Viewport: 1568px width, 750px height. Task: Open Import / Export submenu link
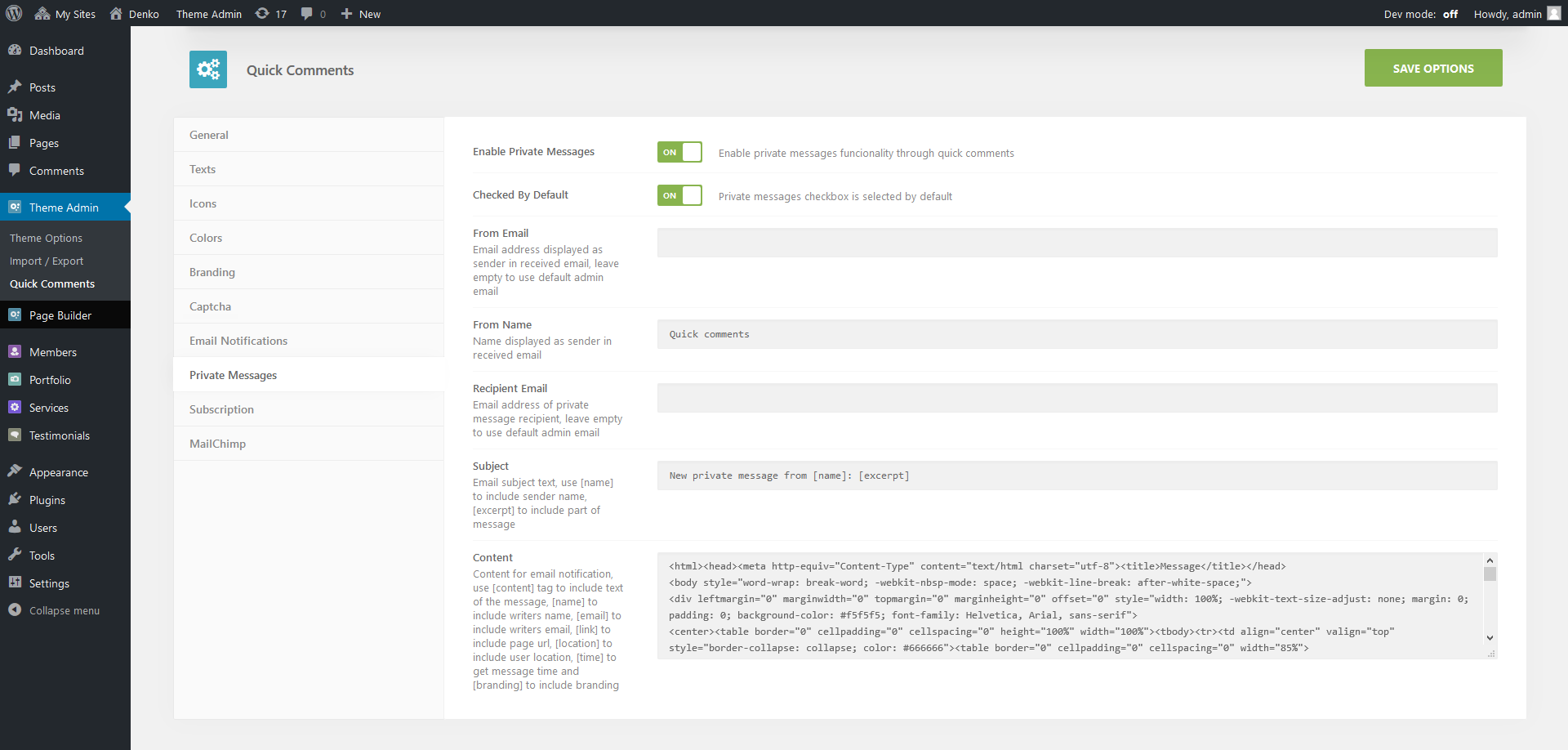point(47,261)
